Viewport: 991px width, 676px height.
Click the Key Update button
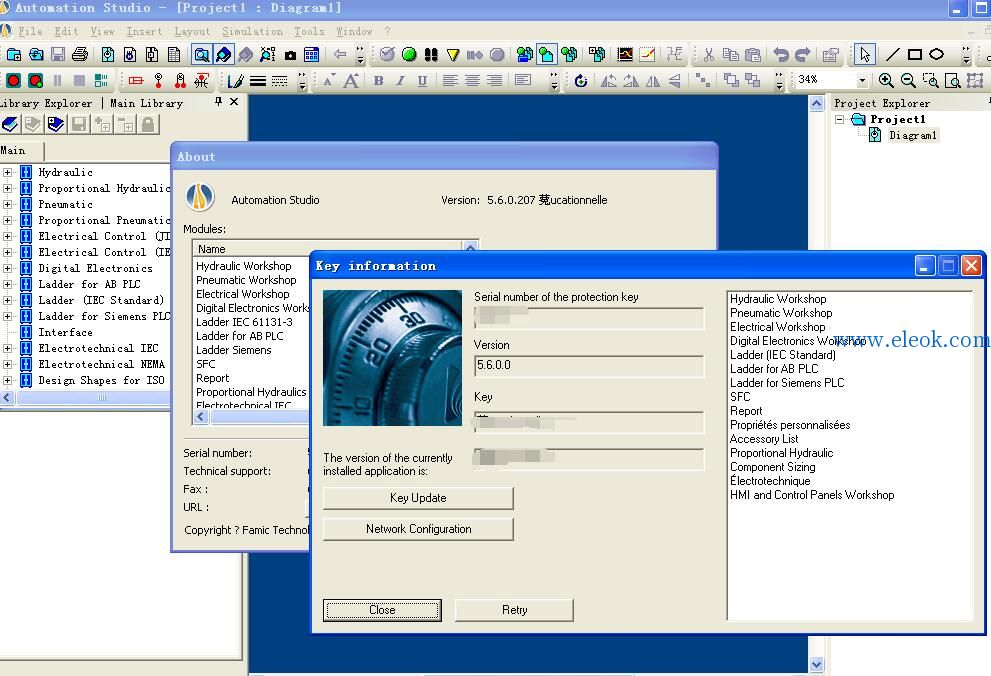pos(418,498)
